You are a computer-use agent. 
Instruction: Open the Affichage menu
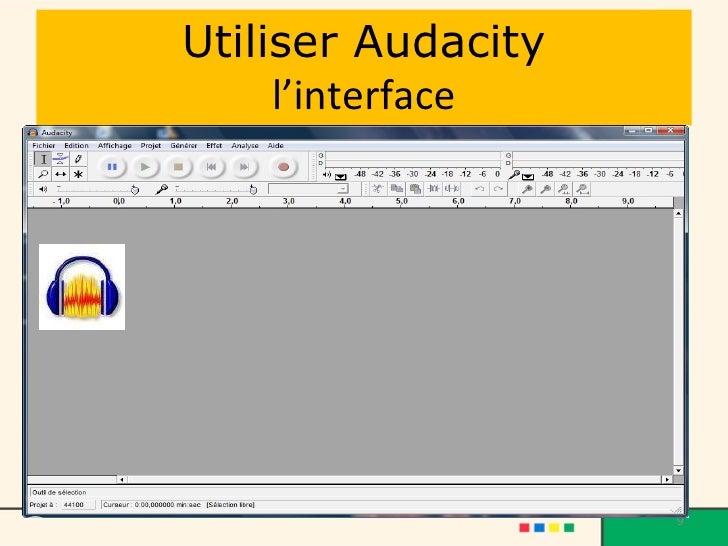coord(115,145)
